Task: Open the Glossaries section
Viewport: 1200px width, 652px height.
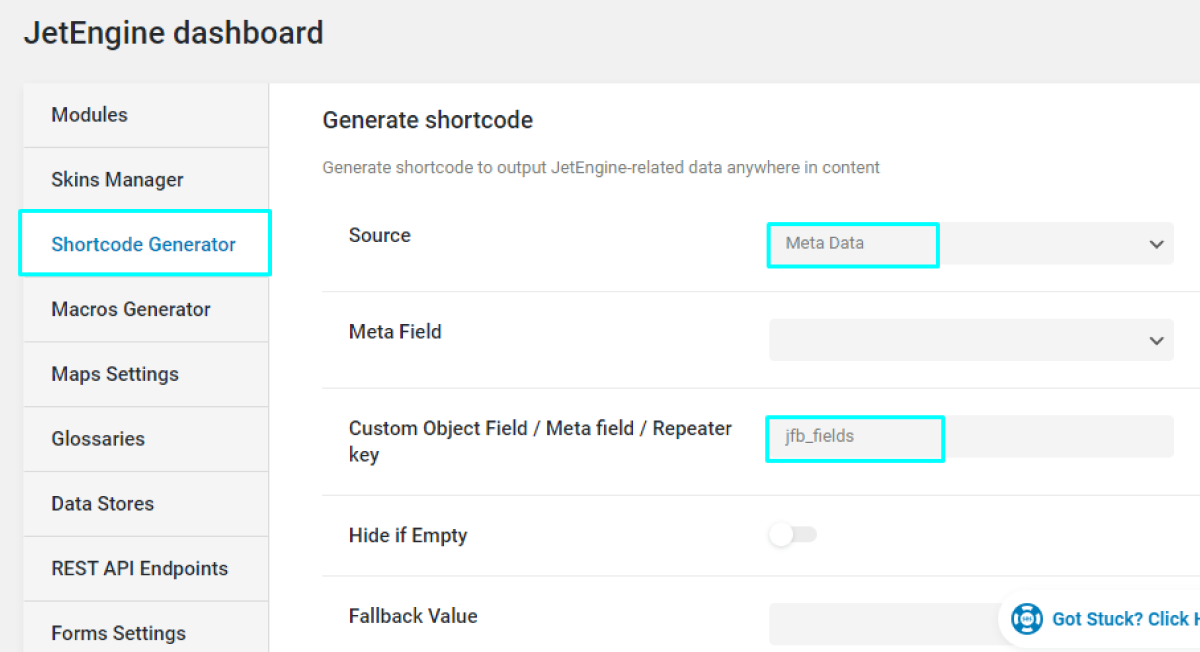Action: (97, 438)
